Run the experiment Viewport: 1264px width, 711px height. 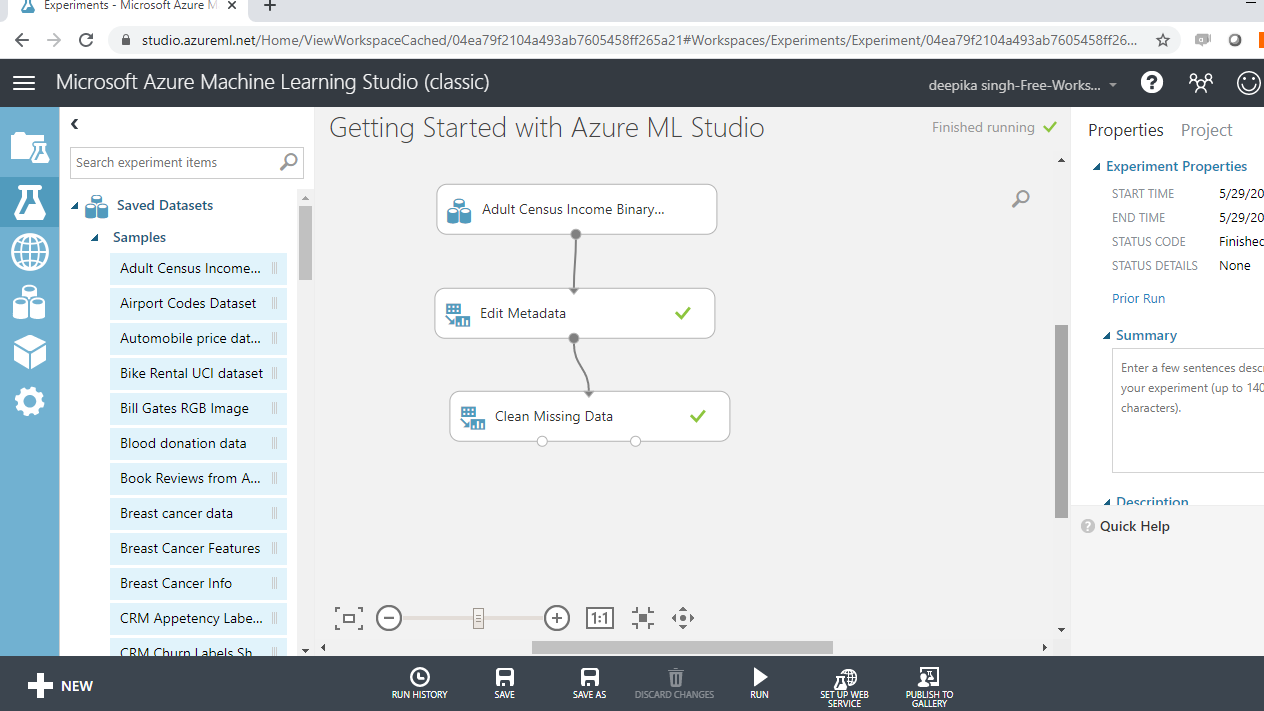pos(760,684)
